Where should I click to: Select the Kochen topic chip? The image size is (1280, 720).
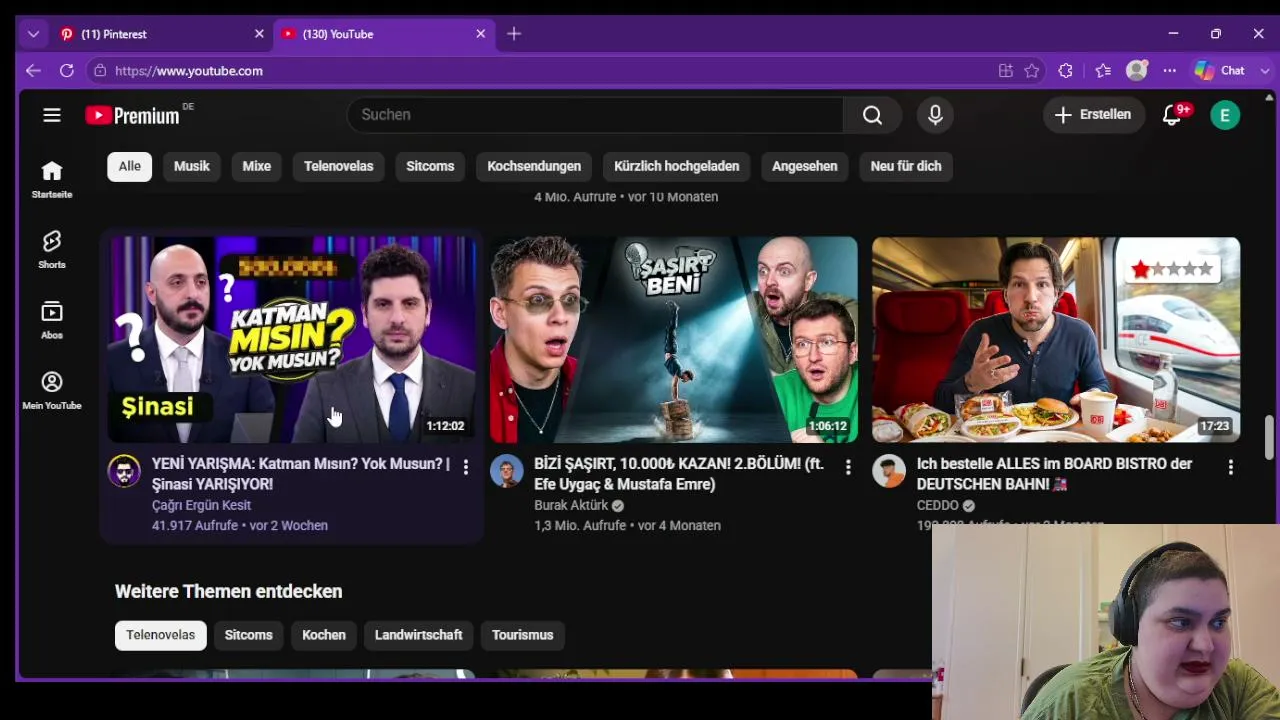pyautogui.click(x=324, y=635)
